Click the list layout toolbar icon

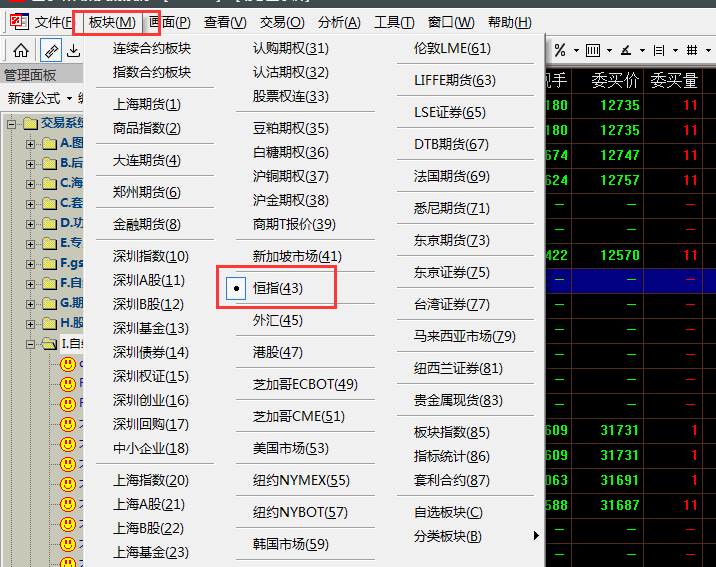[659, 50]
